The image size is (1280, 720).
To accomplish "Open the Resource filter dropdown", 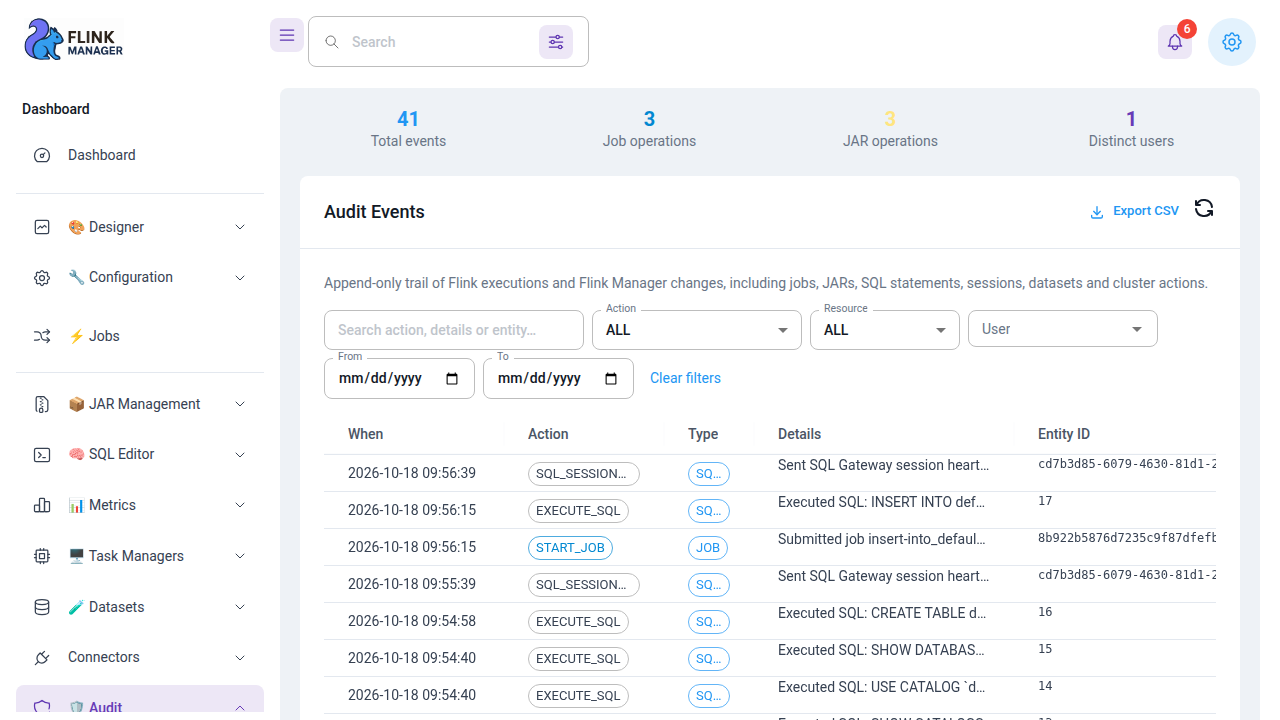I will point(885,330).
